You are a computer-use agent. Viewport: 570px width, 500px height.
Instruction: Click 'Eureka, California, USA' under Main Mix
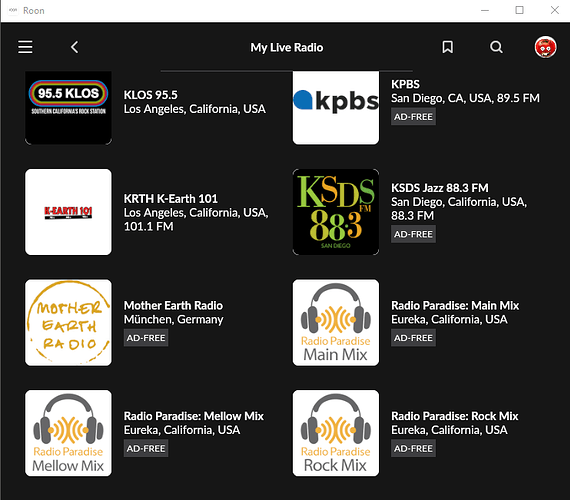point(449,320)
